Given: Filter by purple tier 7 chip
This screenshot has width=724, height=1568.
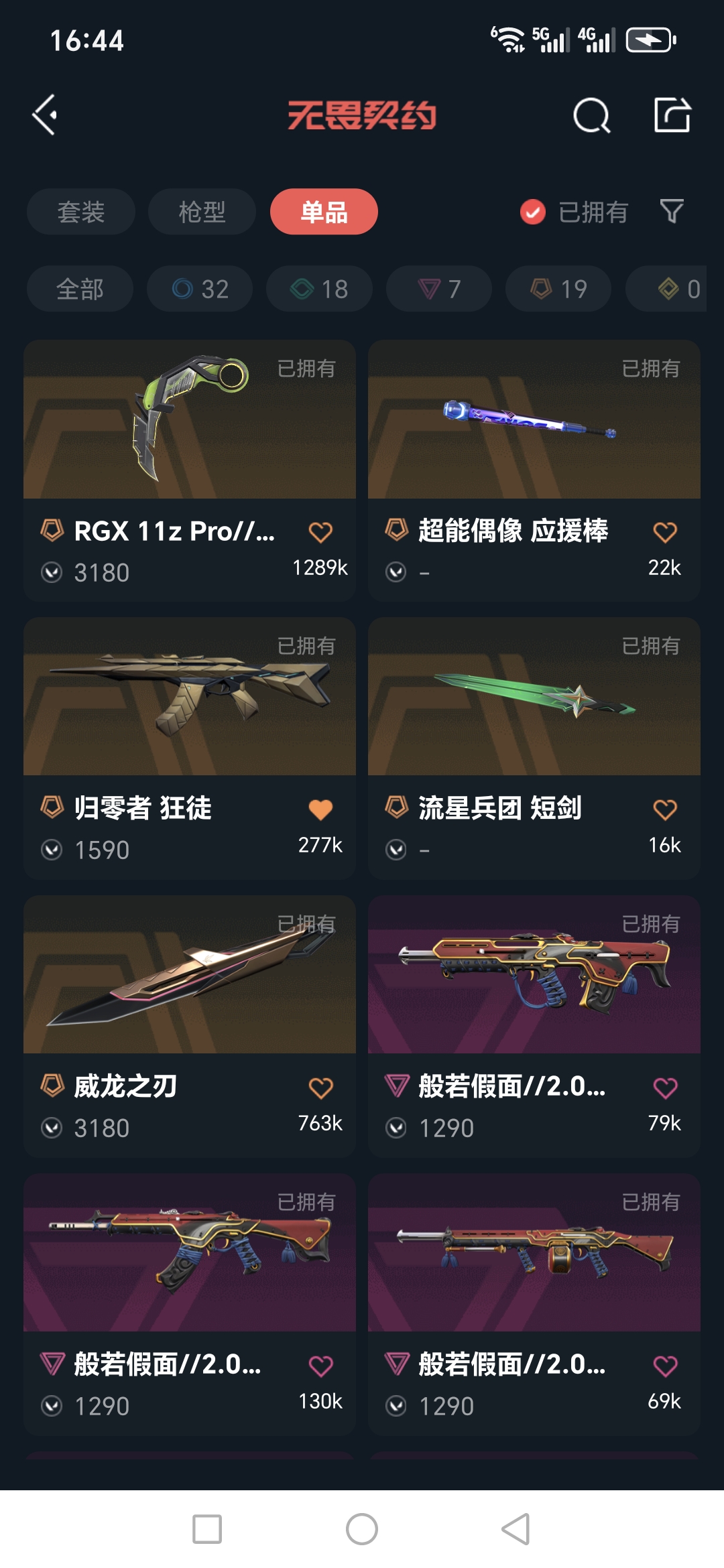Looking at the screenshot, I should pyautogui.click(x=439, y=289).
